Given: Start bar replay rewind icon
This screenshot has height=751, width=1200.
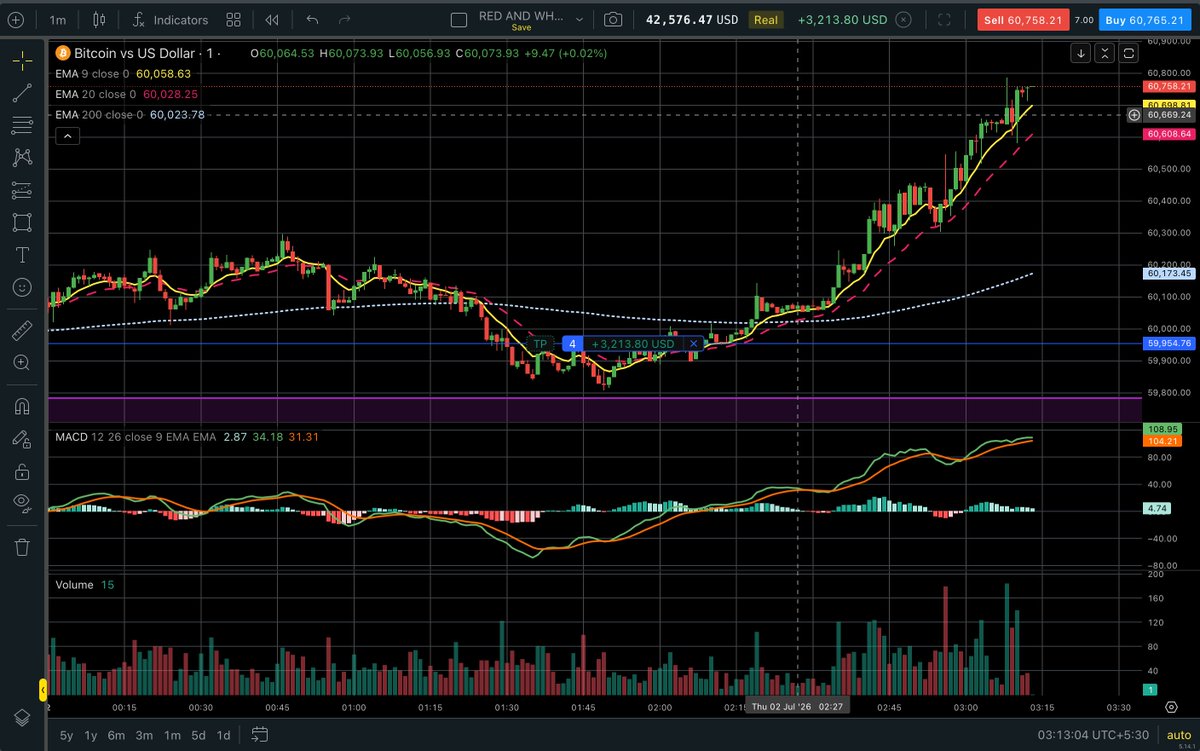Looking at the screenshot, I should pyautogui.click(x=272, y=20).
